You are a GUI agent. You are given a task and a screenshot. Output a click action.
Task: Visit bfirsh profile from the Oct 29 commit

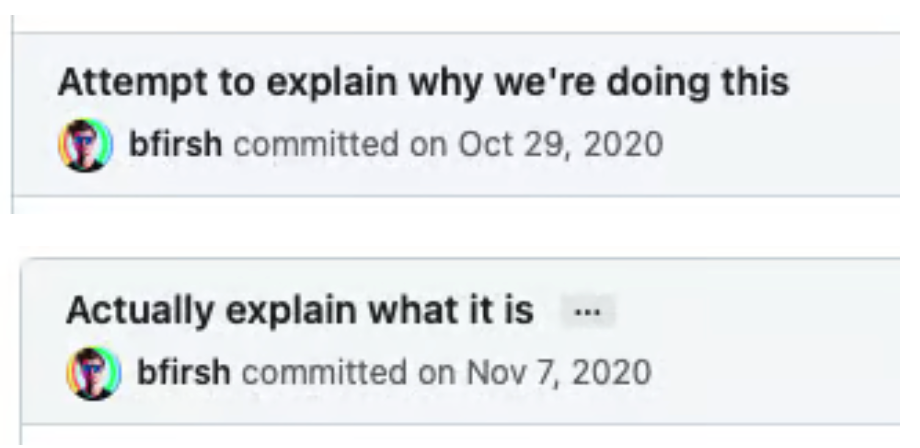pyautogui.click(x=175, y=144)
